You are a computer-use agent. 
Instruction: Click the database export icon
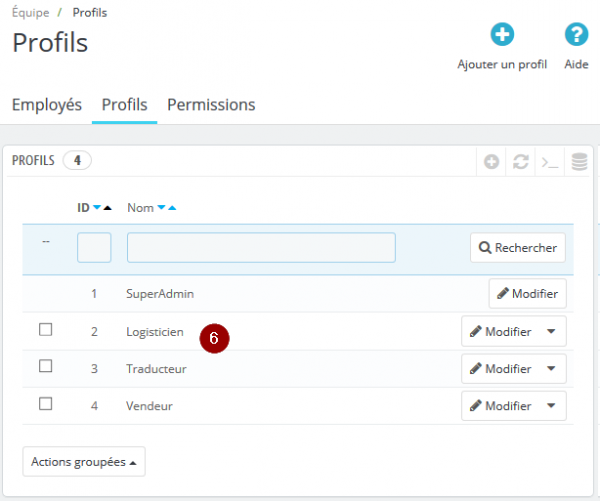tap(579, 162)
